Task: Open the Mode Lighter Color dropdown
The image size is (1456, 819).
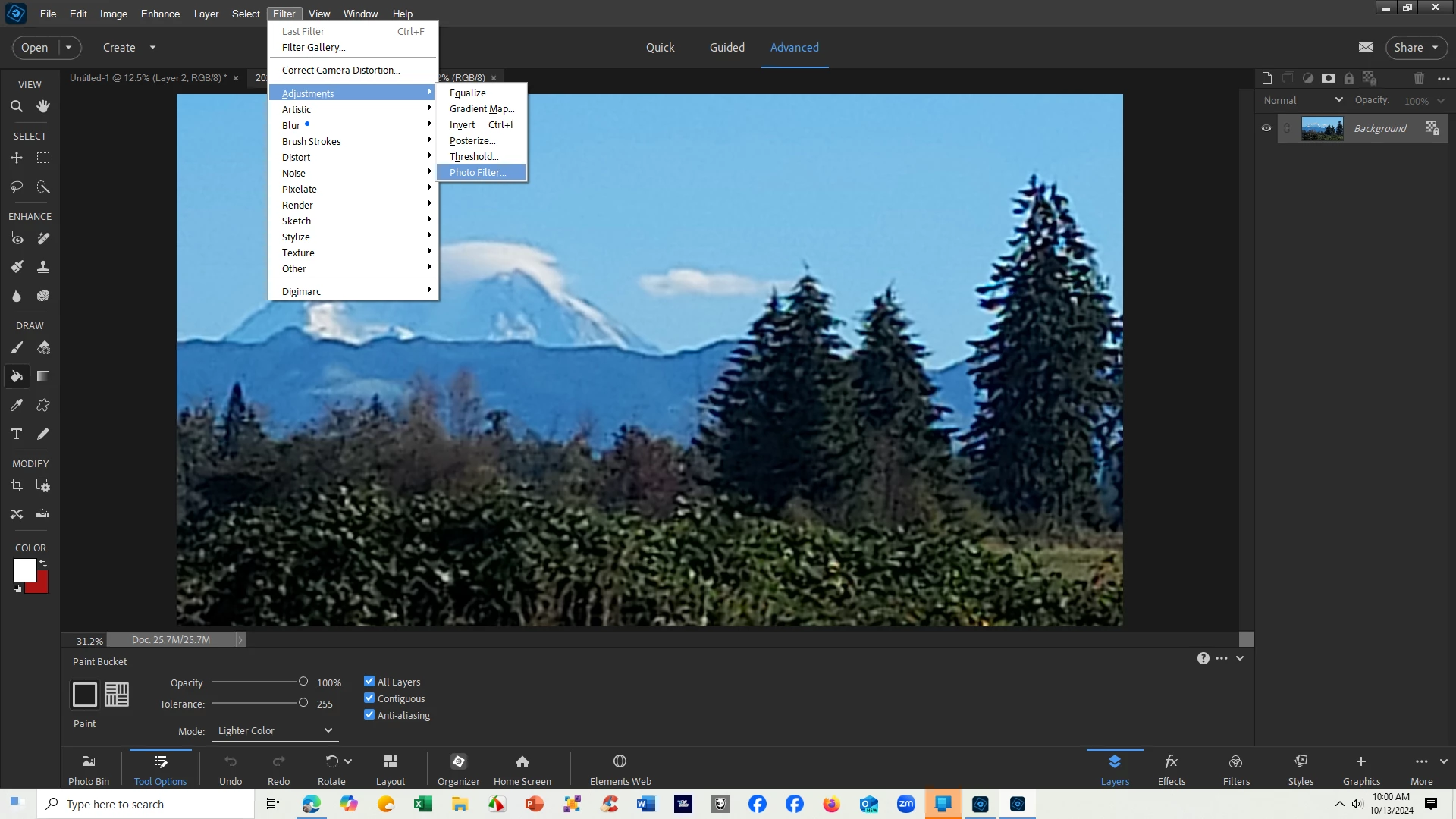Action: point(275,730)
